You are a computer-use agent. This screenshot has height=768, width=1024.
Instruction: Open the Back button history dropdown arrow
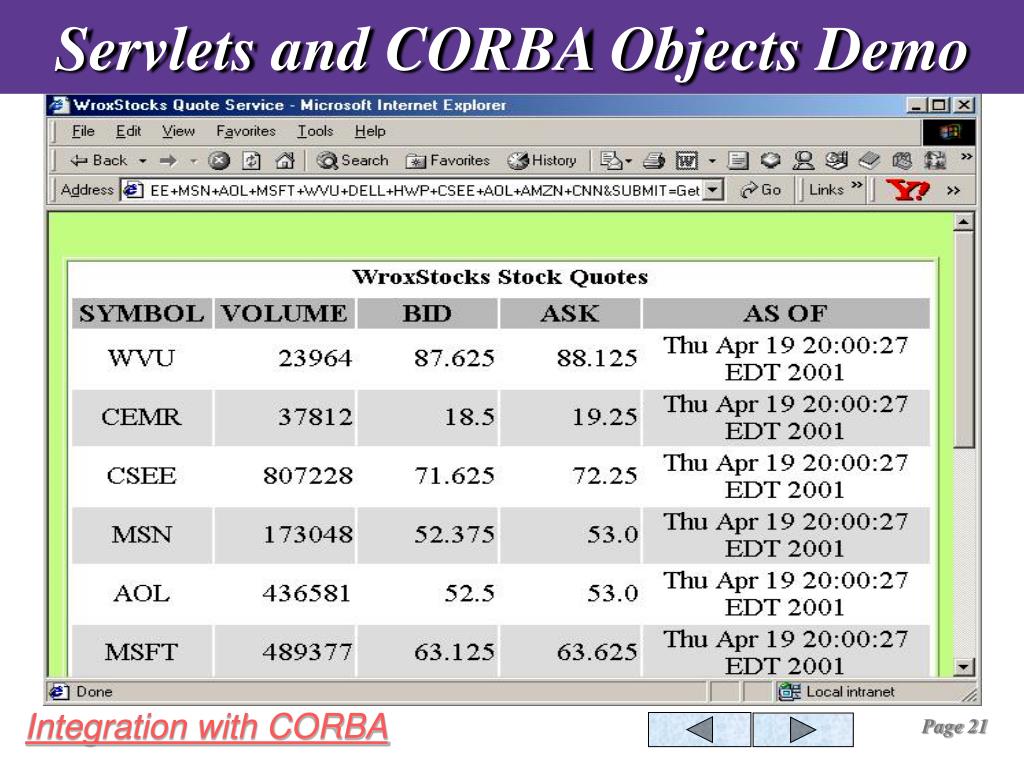coord(142,161)
